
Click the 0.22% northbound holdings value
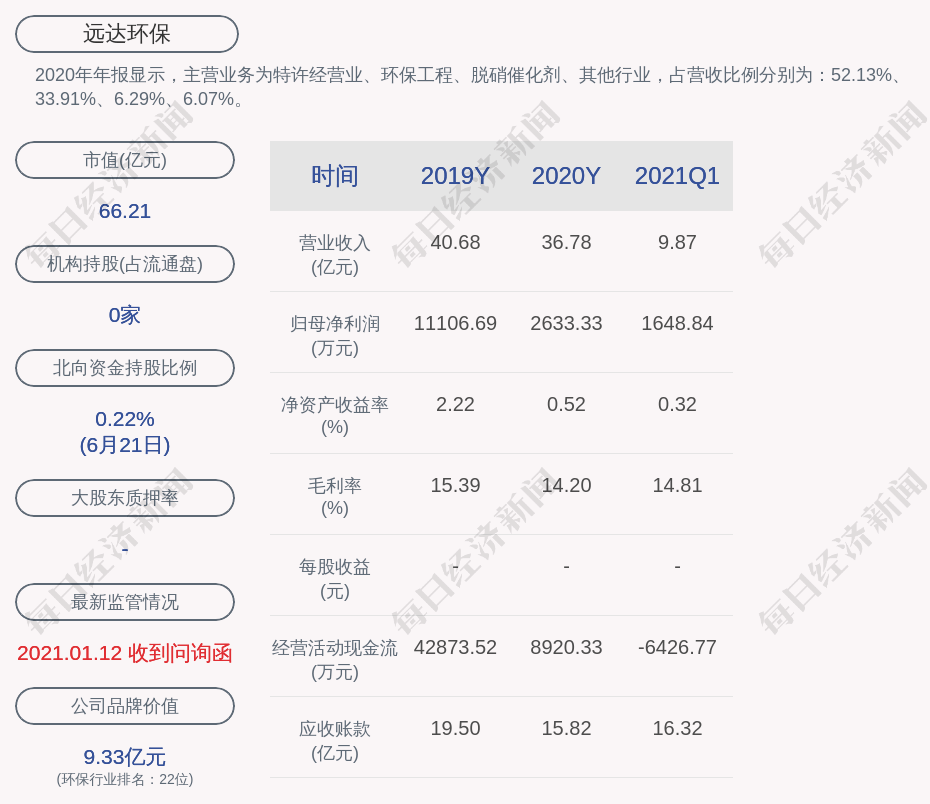[x=125, y=419]
